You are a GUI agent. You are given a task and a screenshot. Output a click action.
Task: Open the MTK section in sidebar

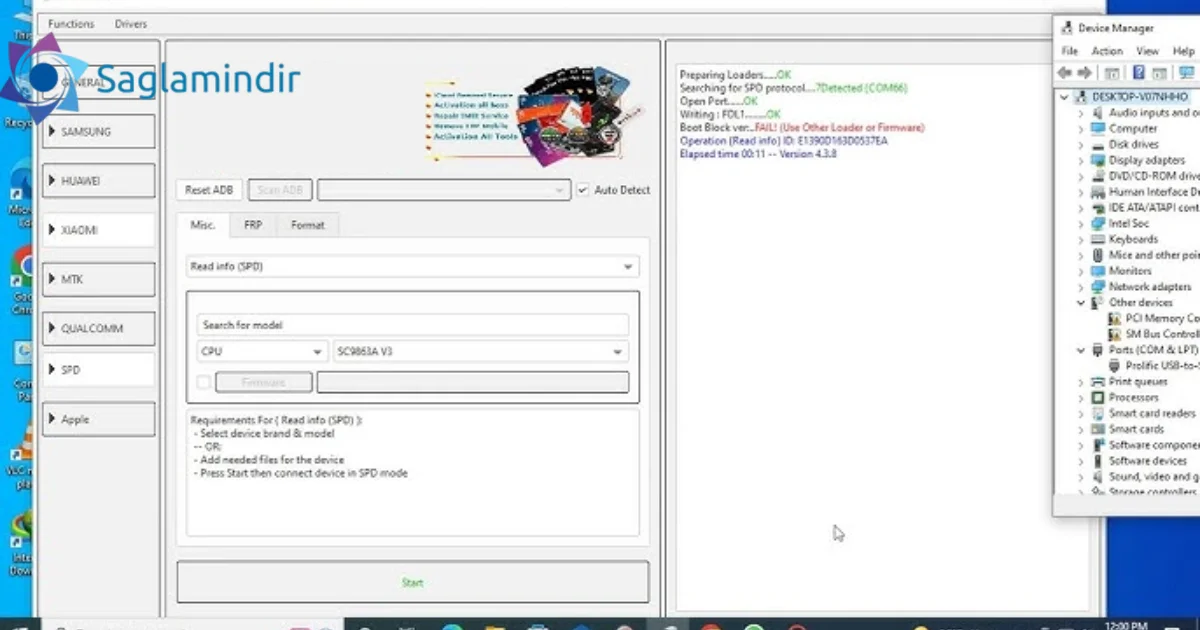[98, 279]
